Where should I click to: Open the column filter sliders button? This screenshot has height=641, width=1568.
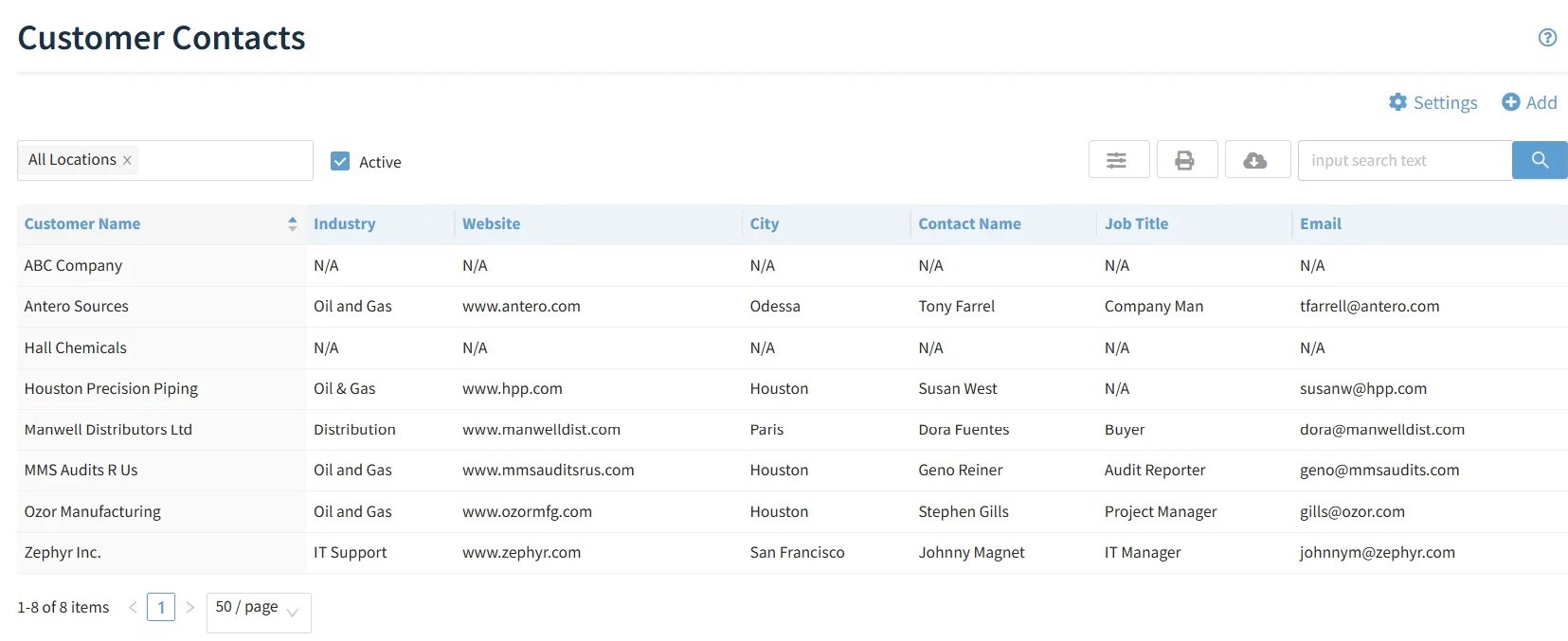coord(1118,160)
